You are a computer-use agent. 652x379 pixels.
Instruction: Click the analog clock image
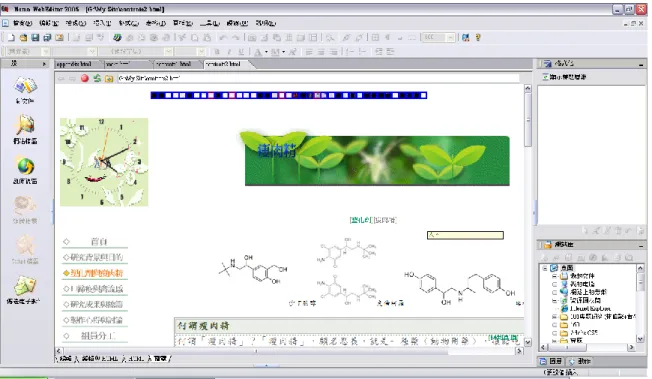pos(104,162)
